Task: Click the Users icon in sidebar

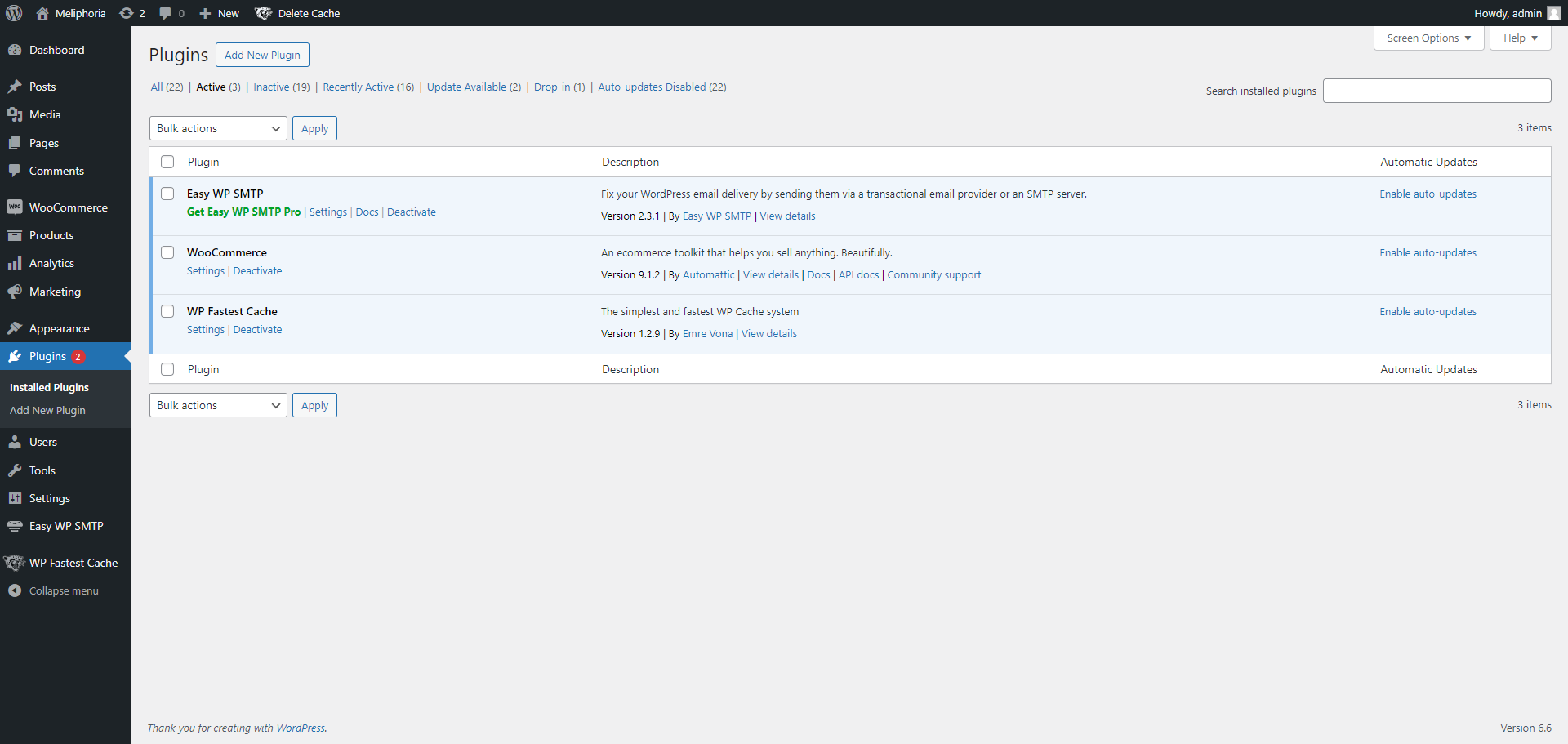Action: 15,442
